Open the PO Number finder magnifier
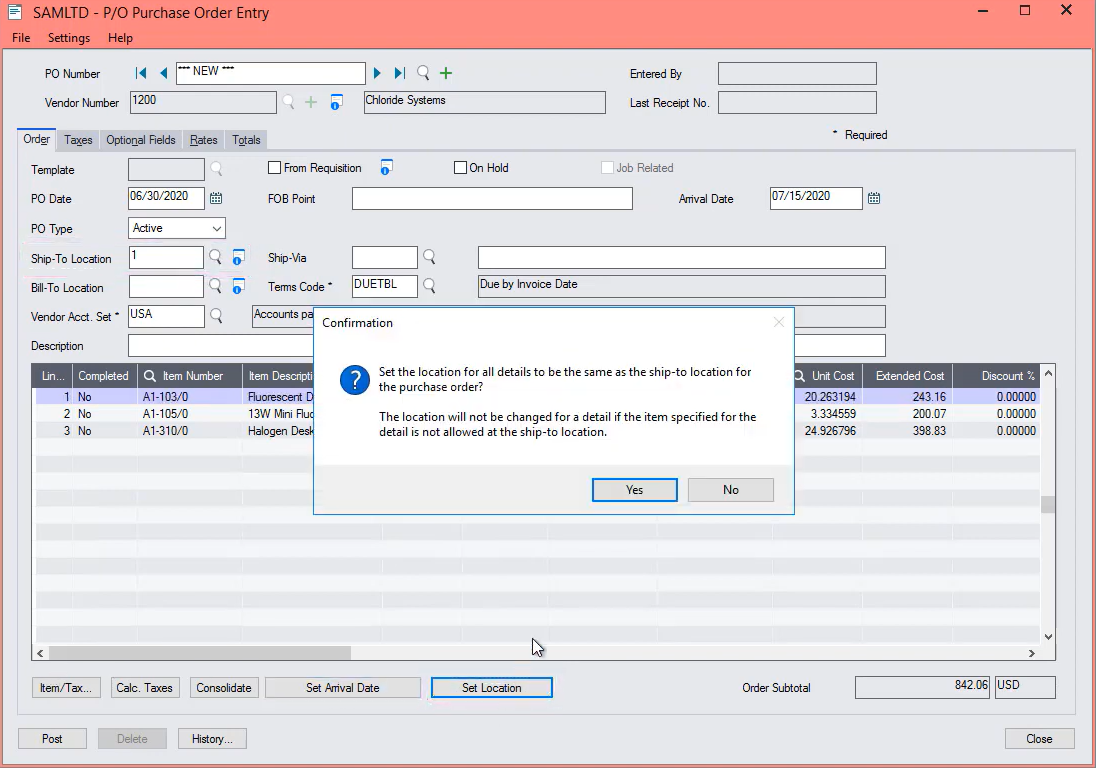 (422, 72)
